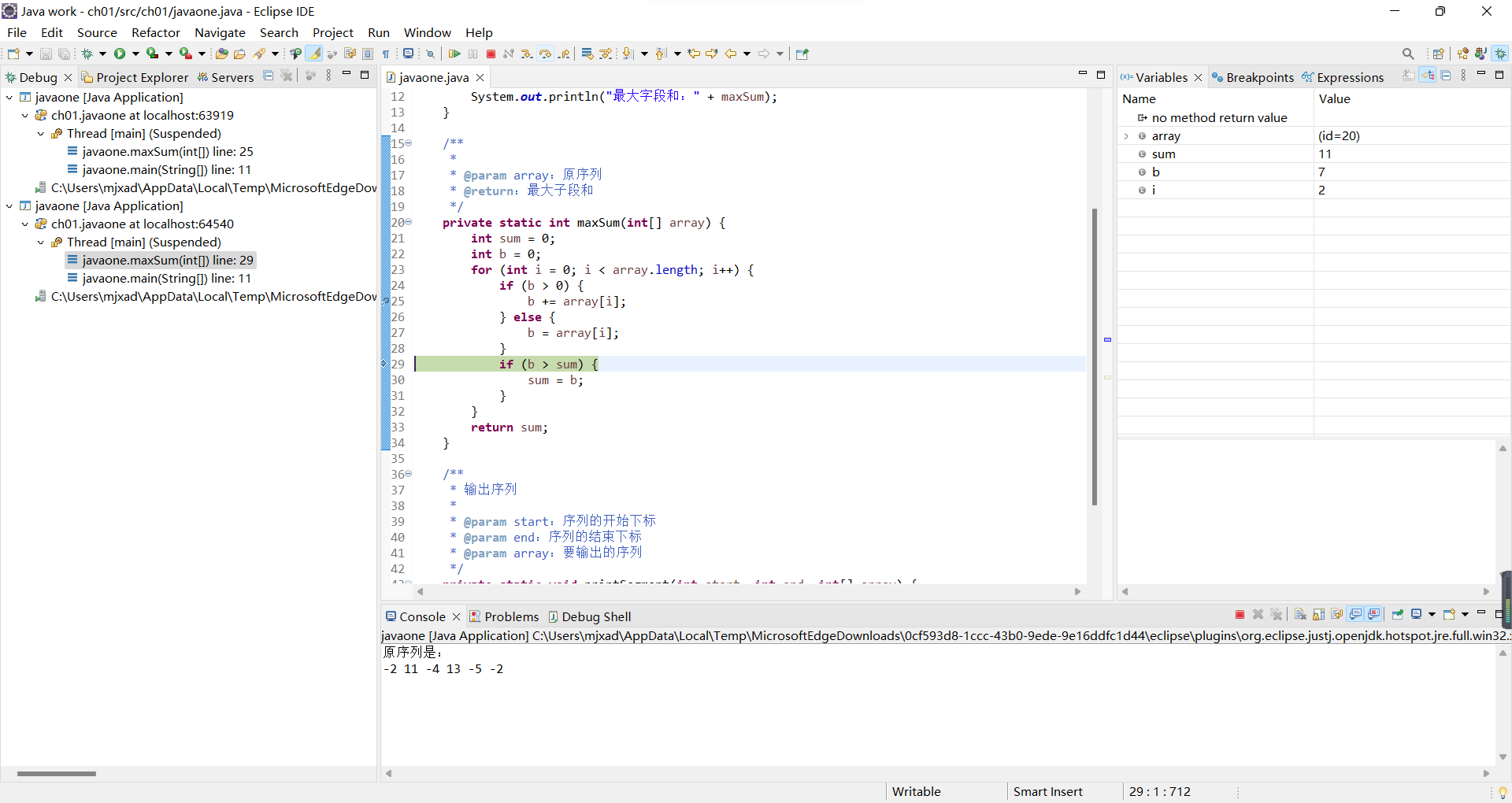Click the Clear Console icon

[x=1300, y=614]
